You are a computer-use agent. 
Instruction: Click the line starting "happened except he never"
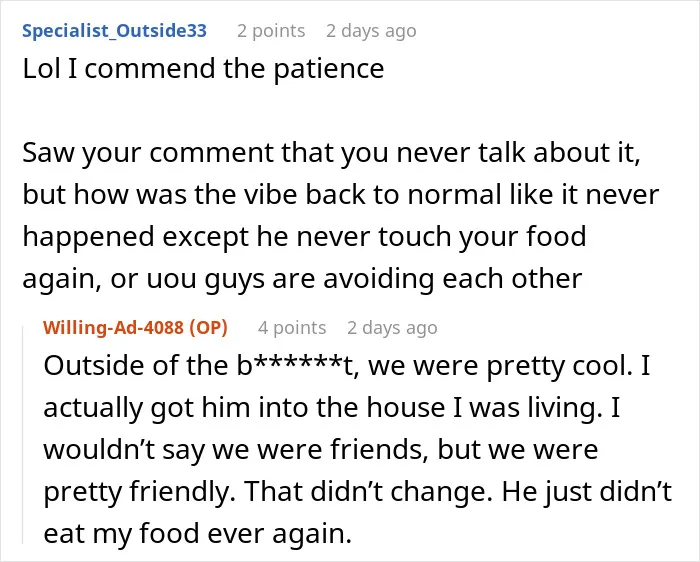point(304,236)
